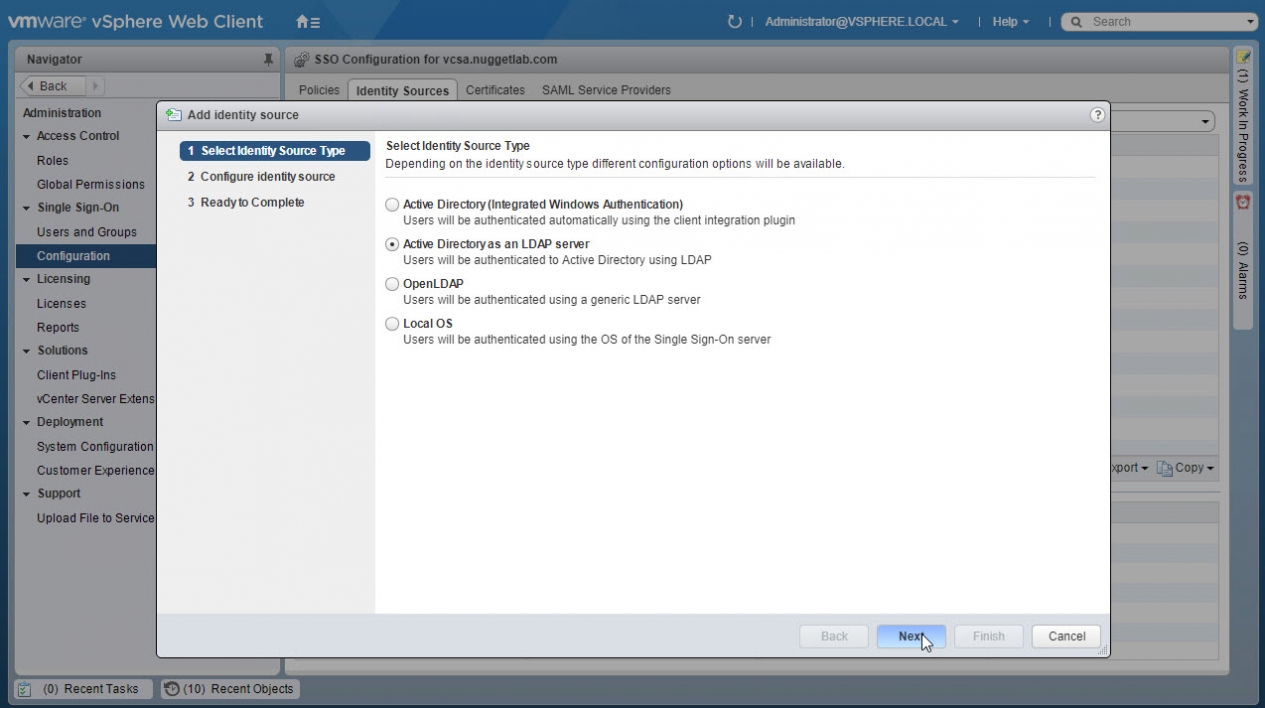Screen dimensions: 1265x708
Task: Open the Alarms panel icon
Action: [1243, 202]
